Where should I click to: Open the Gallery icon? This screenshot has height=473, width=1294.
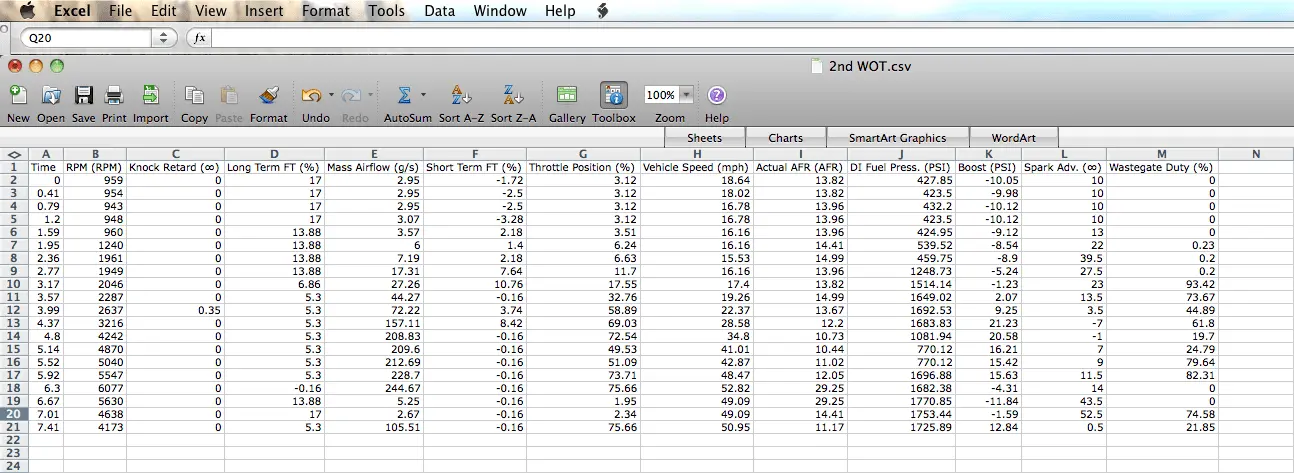pyautogui.click(x=567, y=96)
